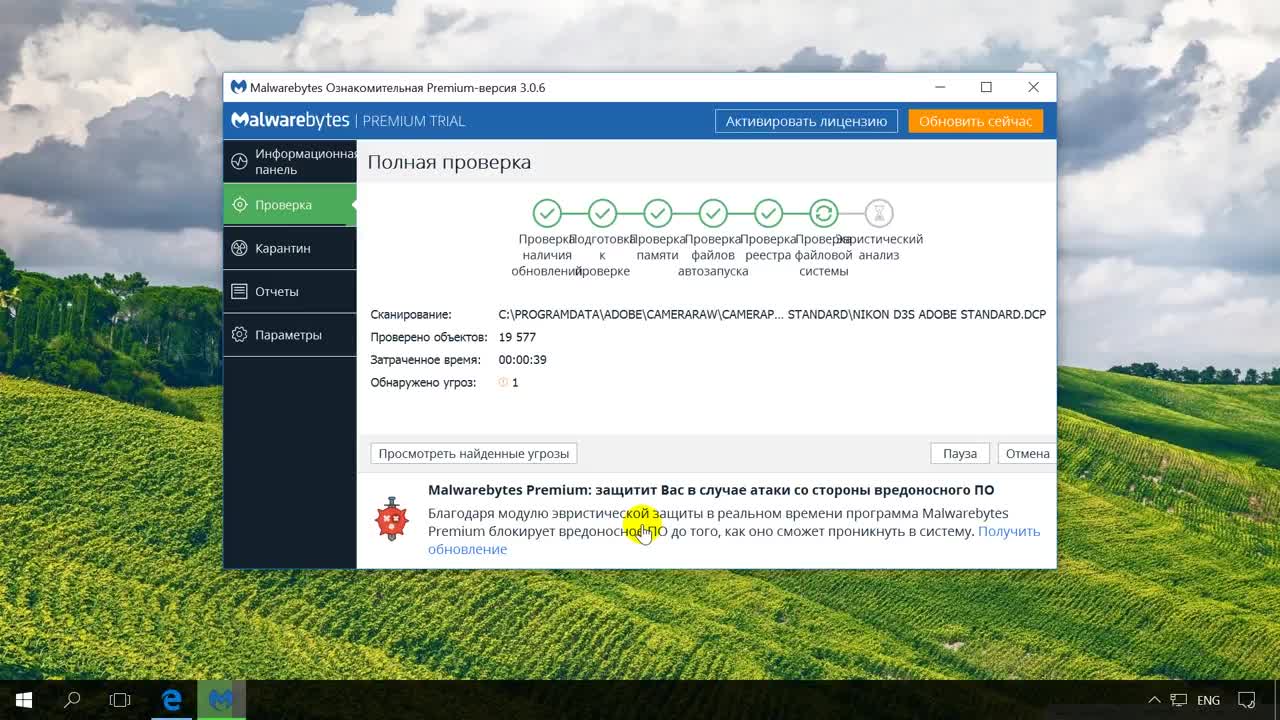Screen dimensions: 1280x720
Task: Pause the scan with Пауза button
Action: click(x=960, y=453)
